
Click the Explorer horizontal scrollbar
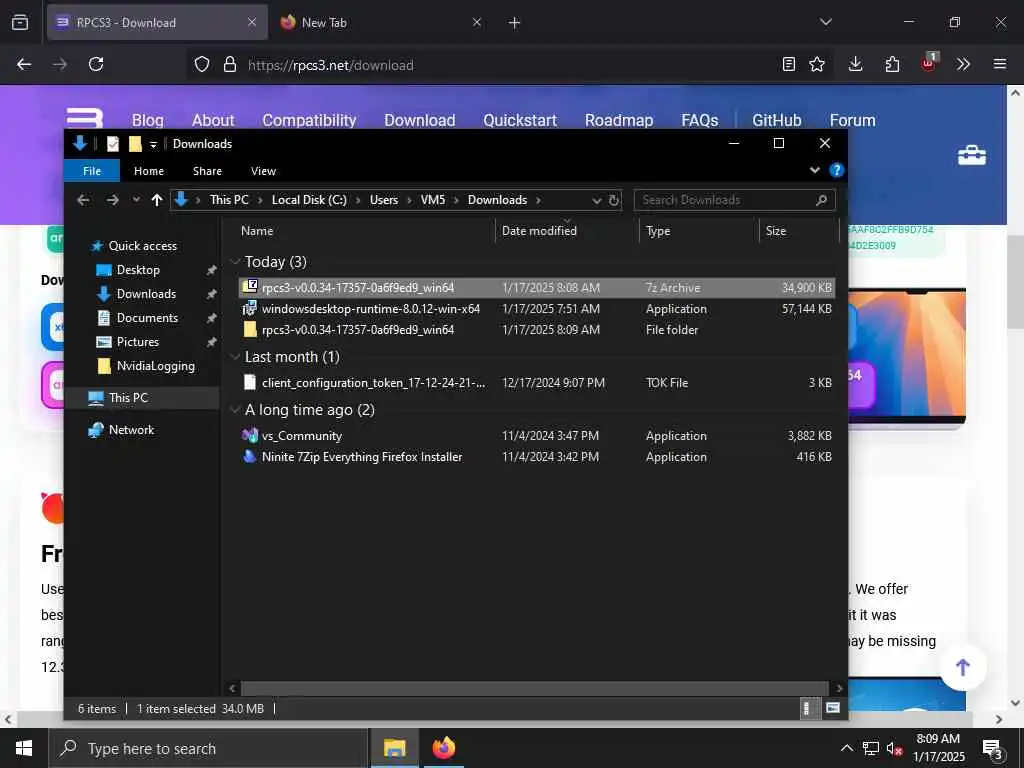point(534,688)
